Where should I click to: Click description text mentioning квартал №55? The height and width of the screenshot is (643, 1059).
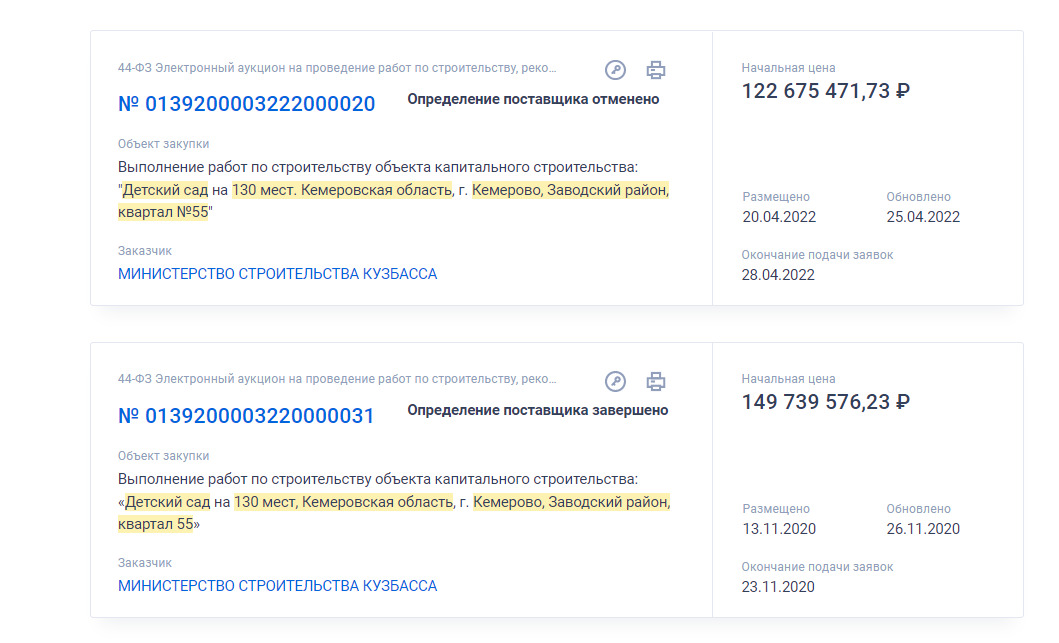(x=394, y=190)
